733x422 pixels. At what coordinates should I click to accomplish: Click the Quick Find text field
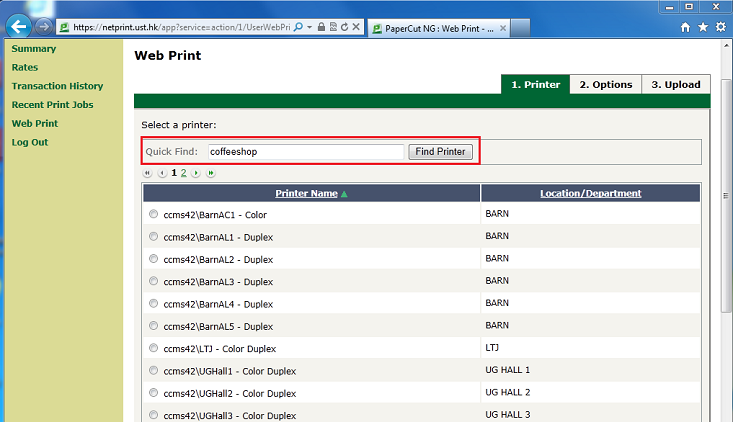tap(304, 152)
